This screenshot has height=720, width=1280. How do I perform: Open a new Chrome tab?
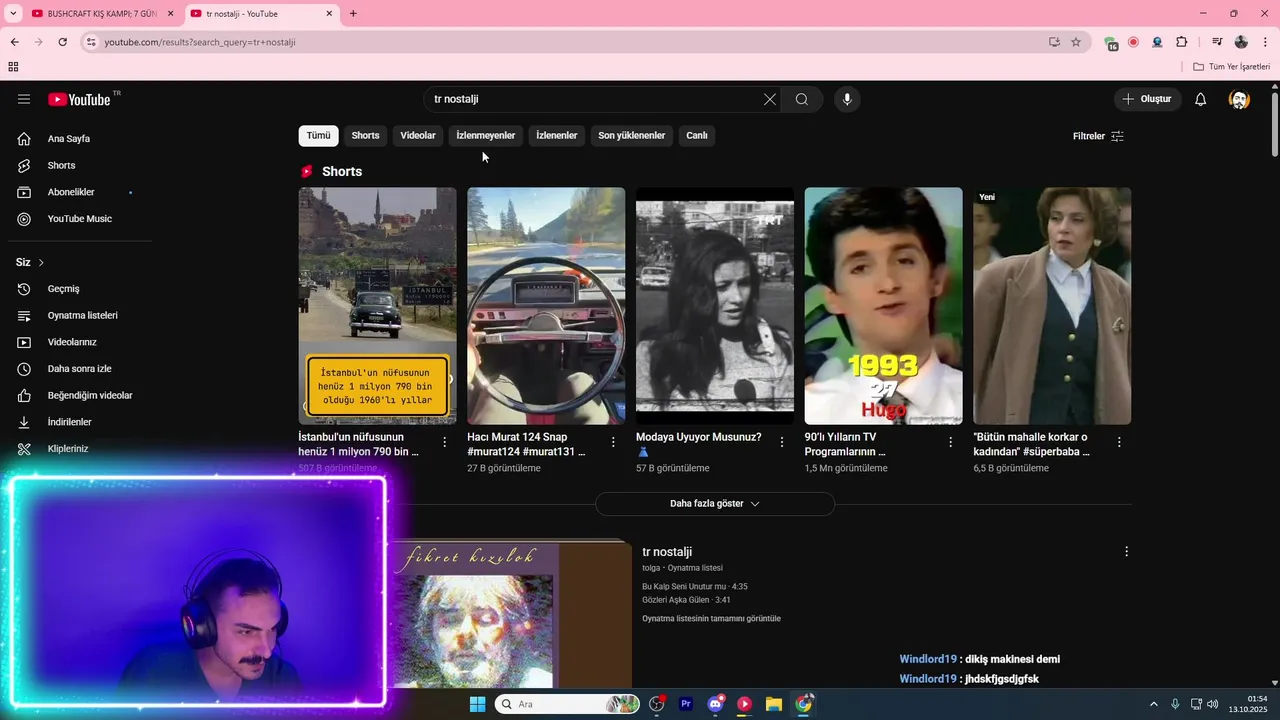click(353, 14)
